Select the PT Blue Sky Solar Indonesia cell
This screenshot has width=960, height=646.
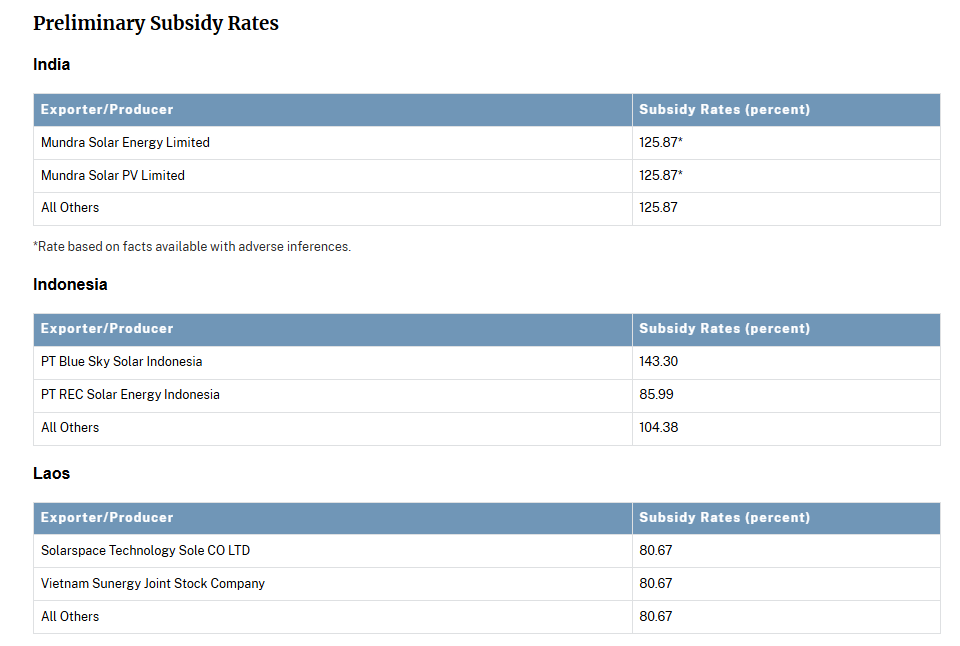[121, 362]
